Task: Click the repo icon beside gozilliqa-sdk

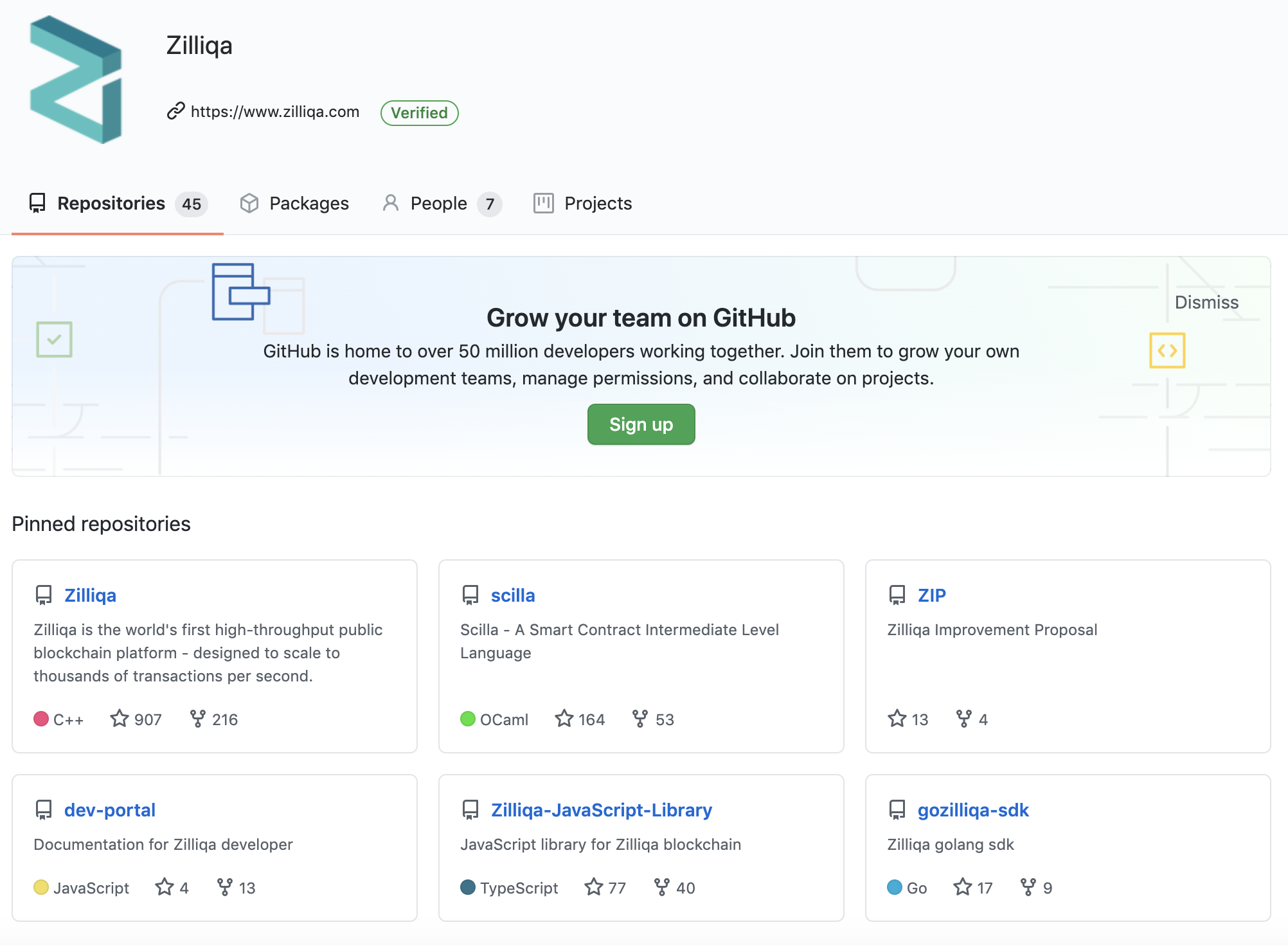Action: coord(897,810)
